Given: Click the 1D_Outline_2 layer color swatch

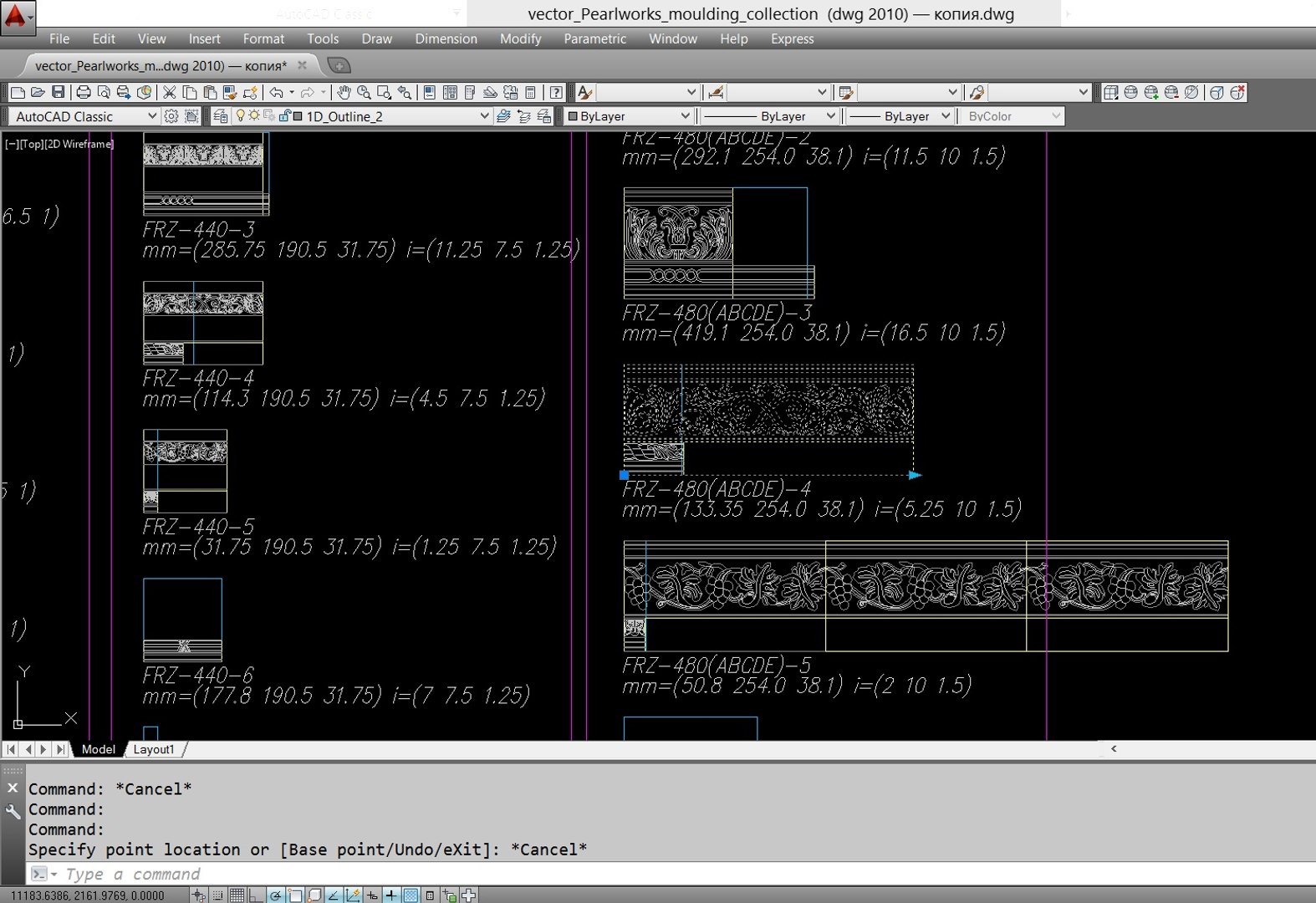Looking at the screenshot, I should (x=298, y=116).
